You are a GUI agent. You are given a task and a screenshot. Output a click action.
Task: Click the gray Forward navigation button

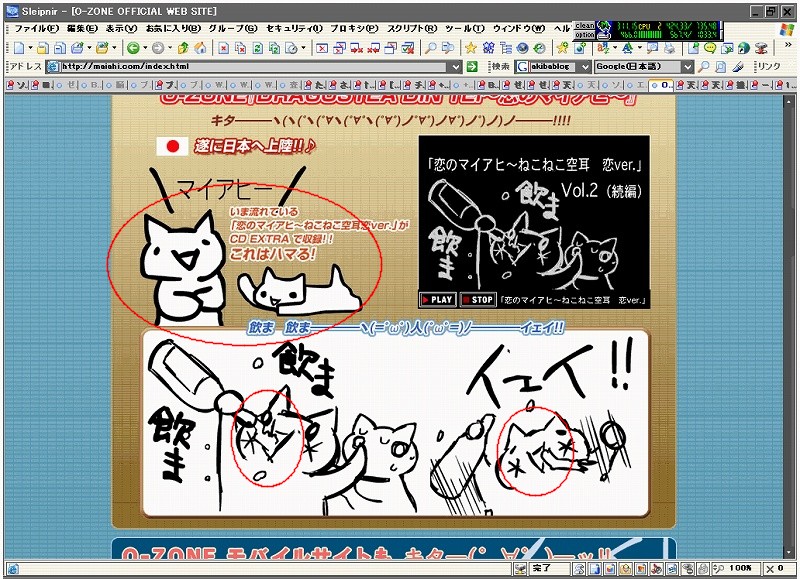click(x=158, y=48)
